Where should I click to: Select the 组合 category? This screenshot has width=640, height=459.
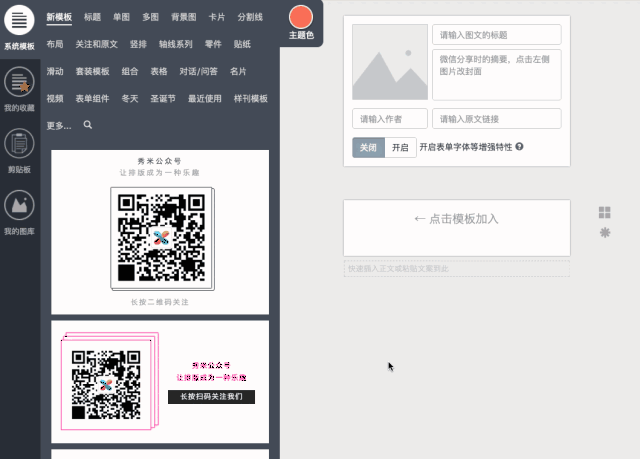click(x=130, y=71)
